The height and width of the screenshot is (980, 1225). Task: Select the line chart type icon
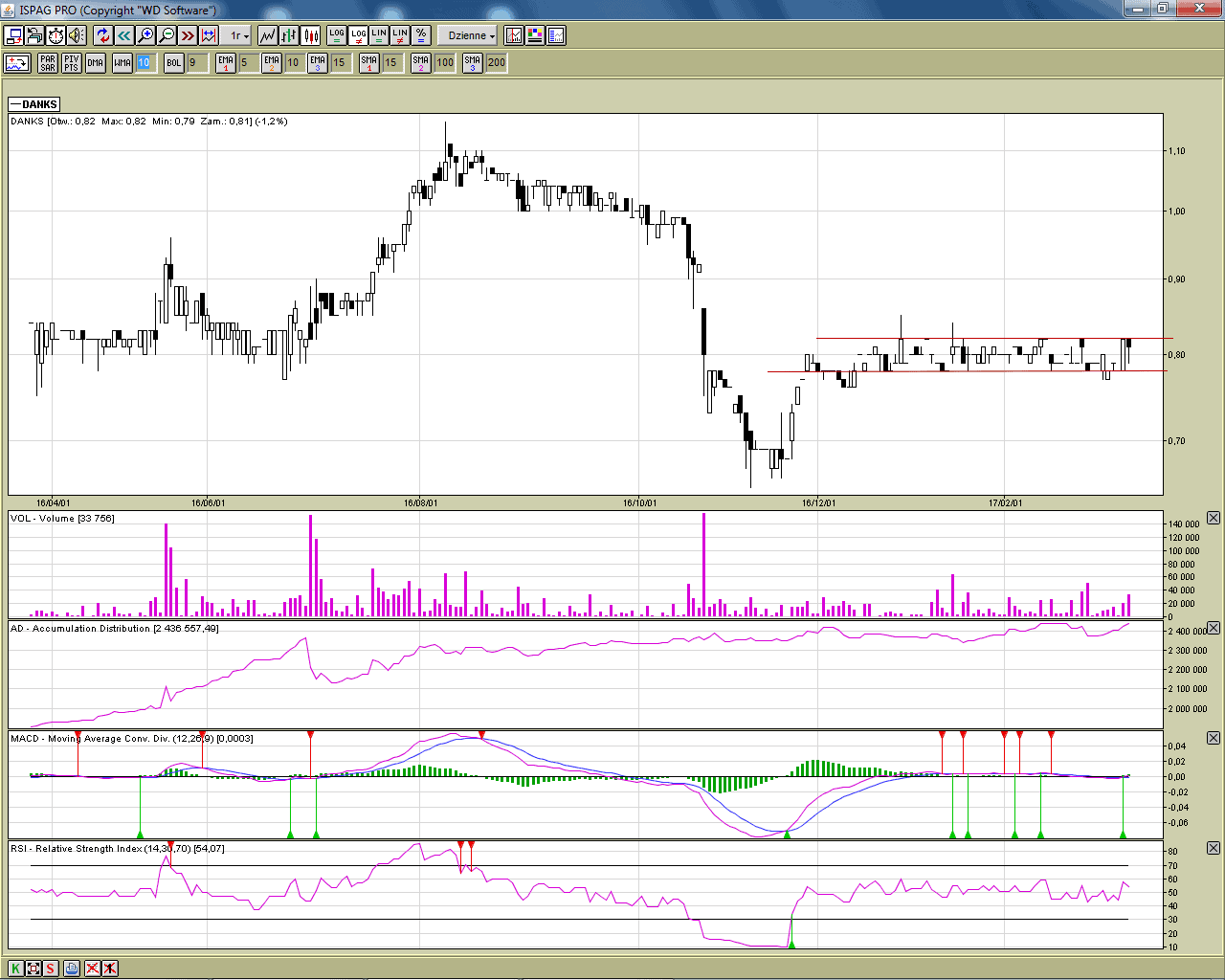click(267, 35)
